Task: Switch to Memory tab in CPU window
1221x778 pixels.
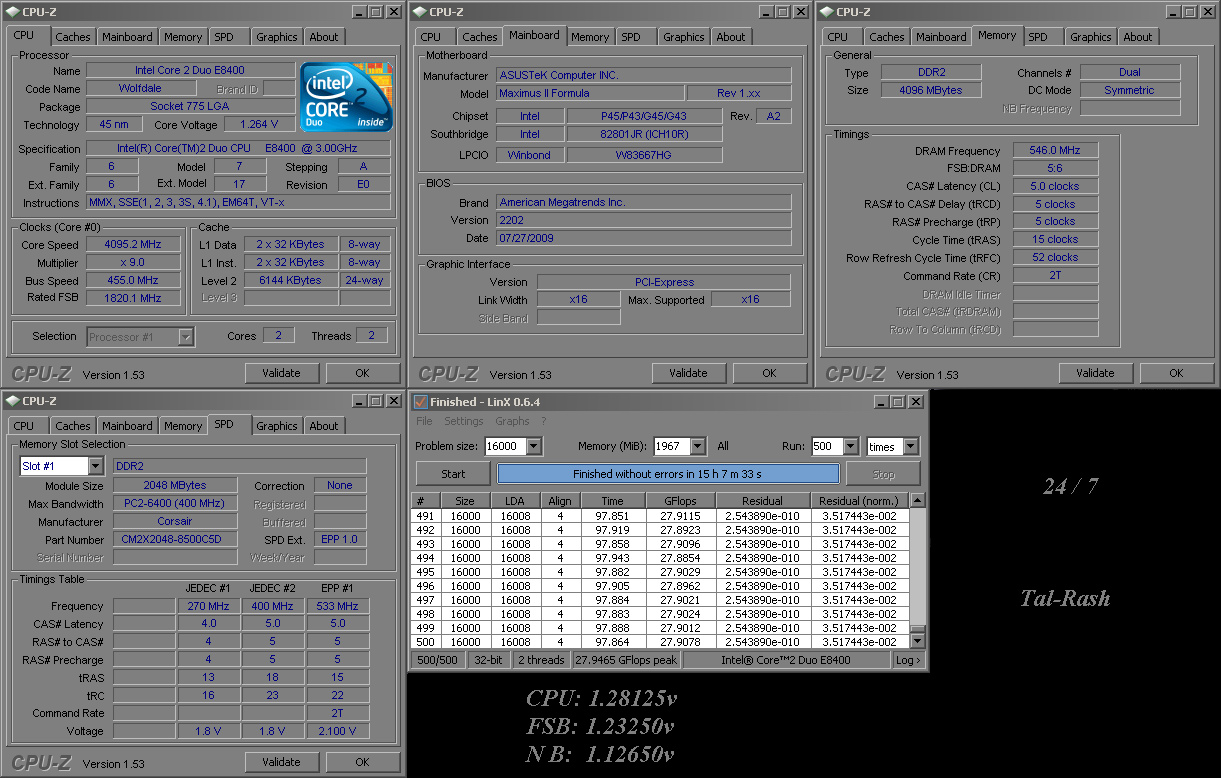Action: (x=183, y=37)
